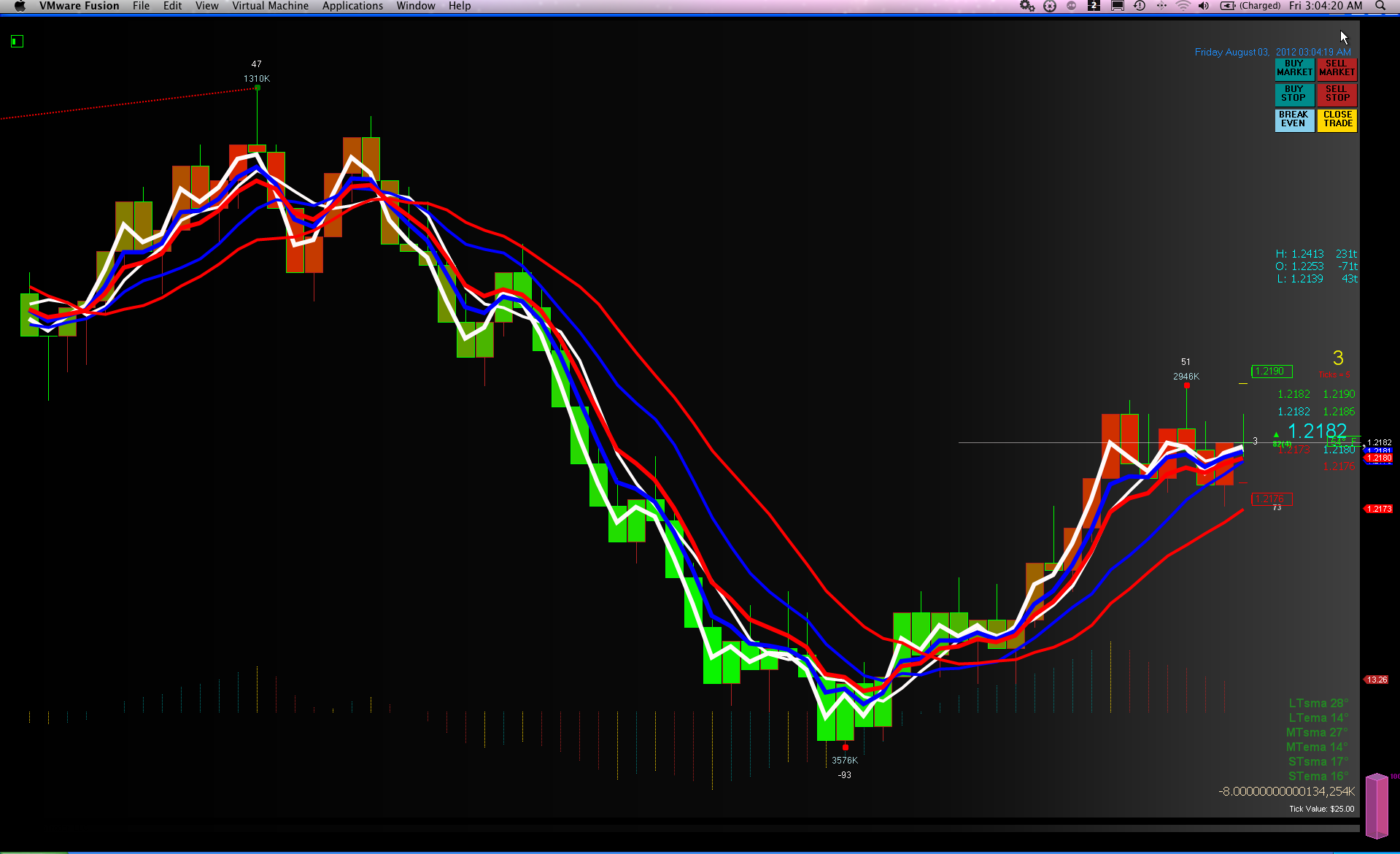1400x854 pixels.
Task: Click the grey round face menu bar icon
Action: click(x=1072, y=6)
